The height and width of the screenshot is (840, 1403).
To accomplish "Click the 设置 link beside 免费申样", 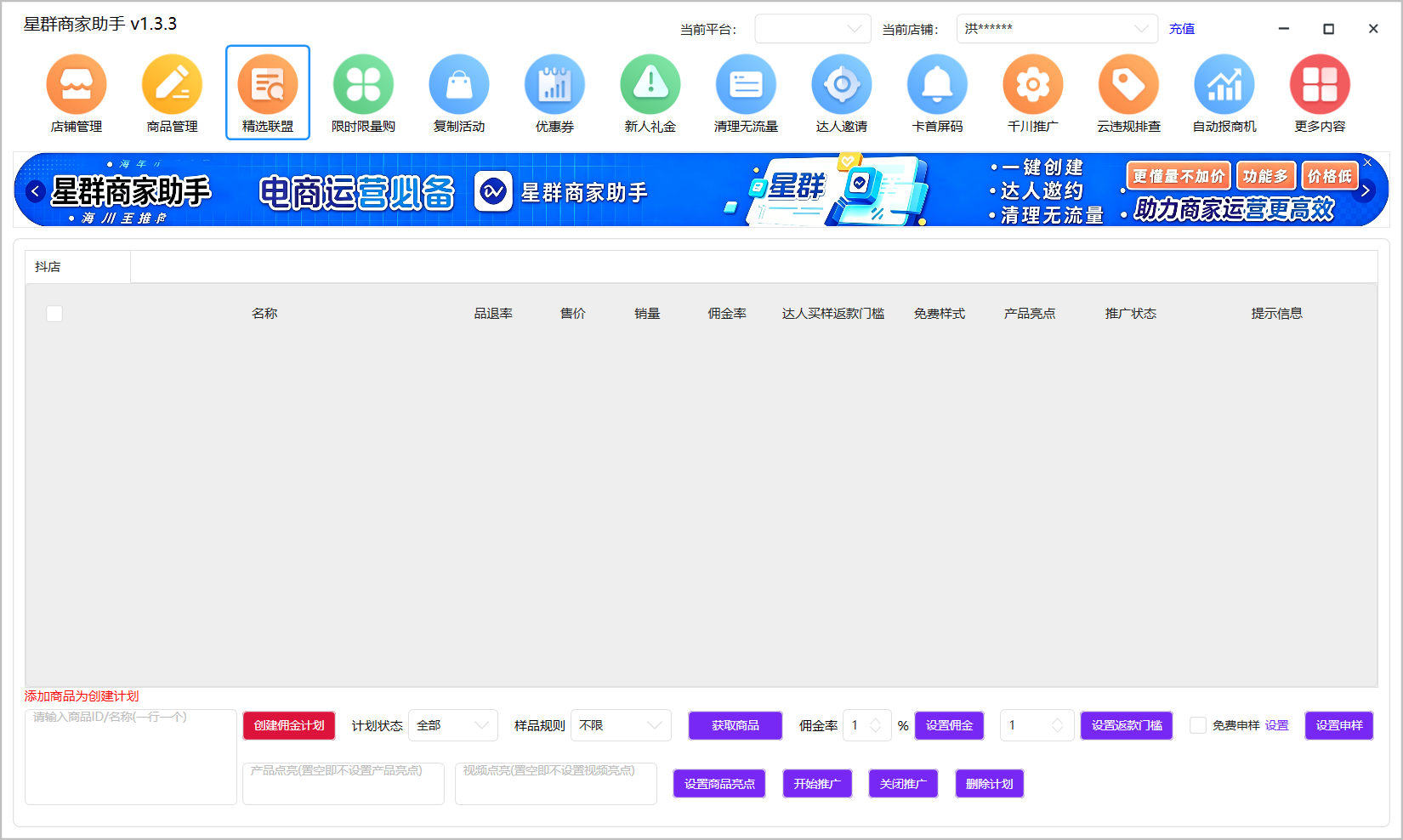I will coord(1277,725).
